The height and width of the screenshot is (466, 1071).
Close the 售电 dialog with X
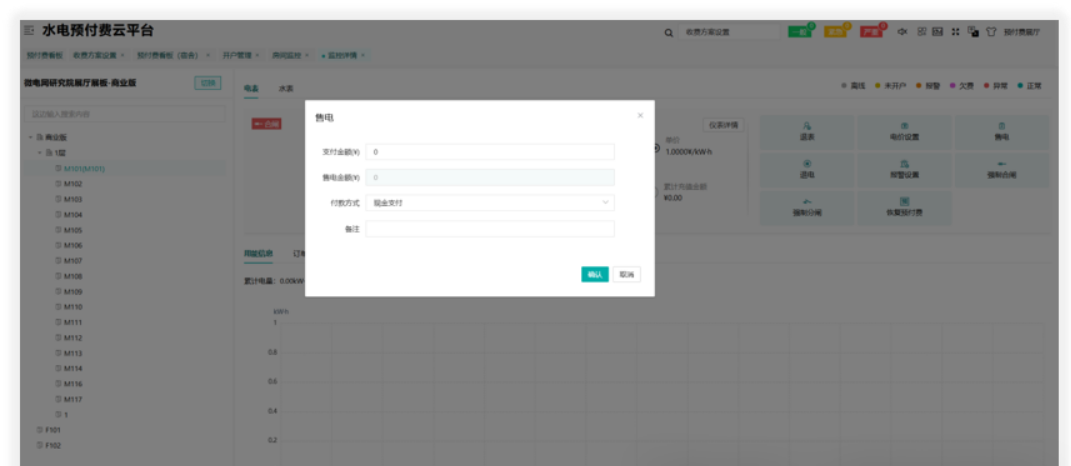point(641,116)
